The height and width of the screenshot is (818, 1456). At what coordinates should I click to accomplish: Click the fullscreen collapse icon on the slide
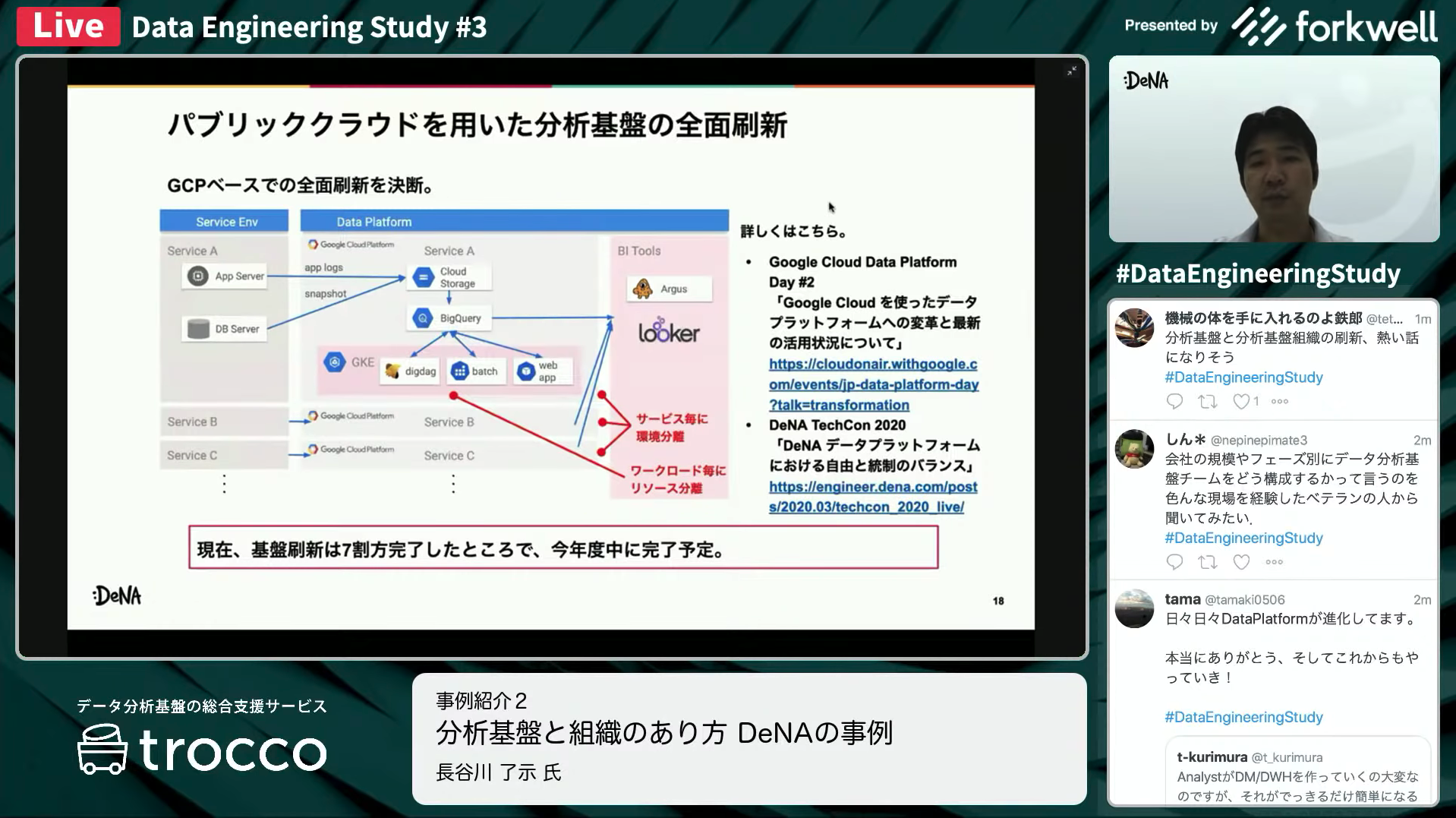point(1071,71)
